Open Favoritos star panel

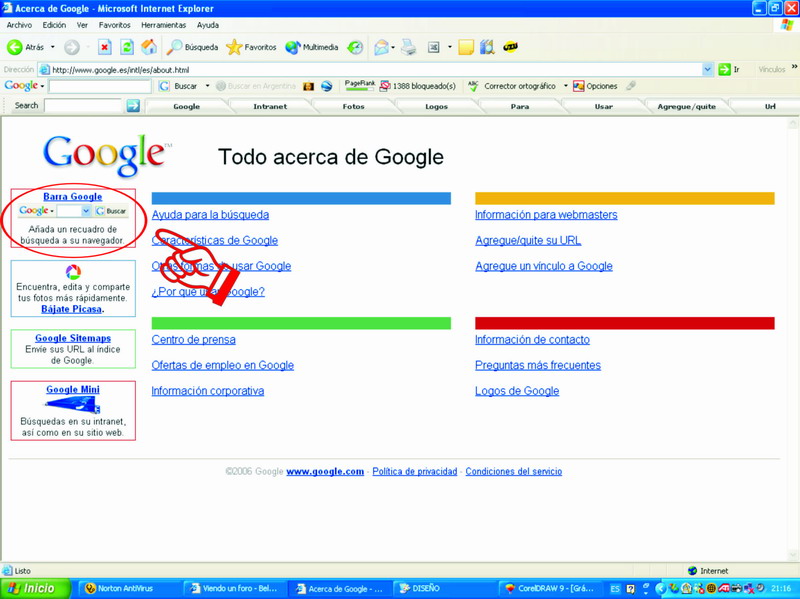pyautogui.click(x=234, y=47)
